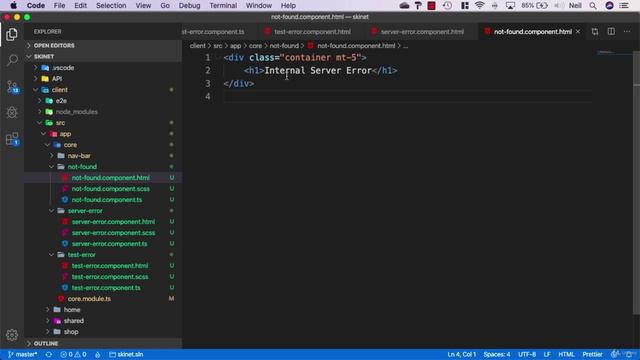Open the Apple menu
Viewport: 640px width, 360px height.
tap(13, 6)
